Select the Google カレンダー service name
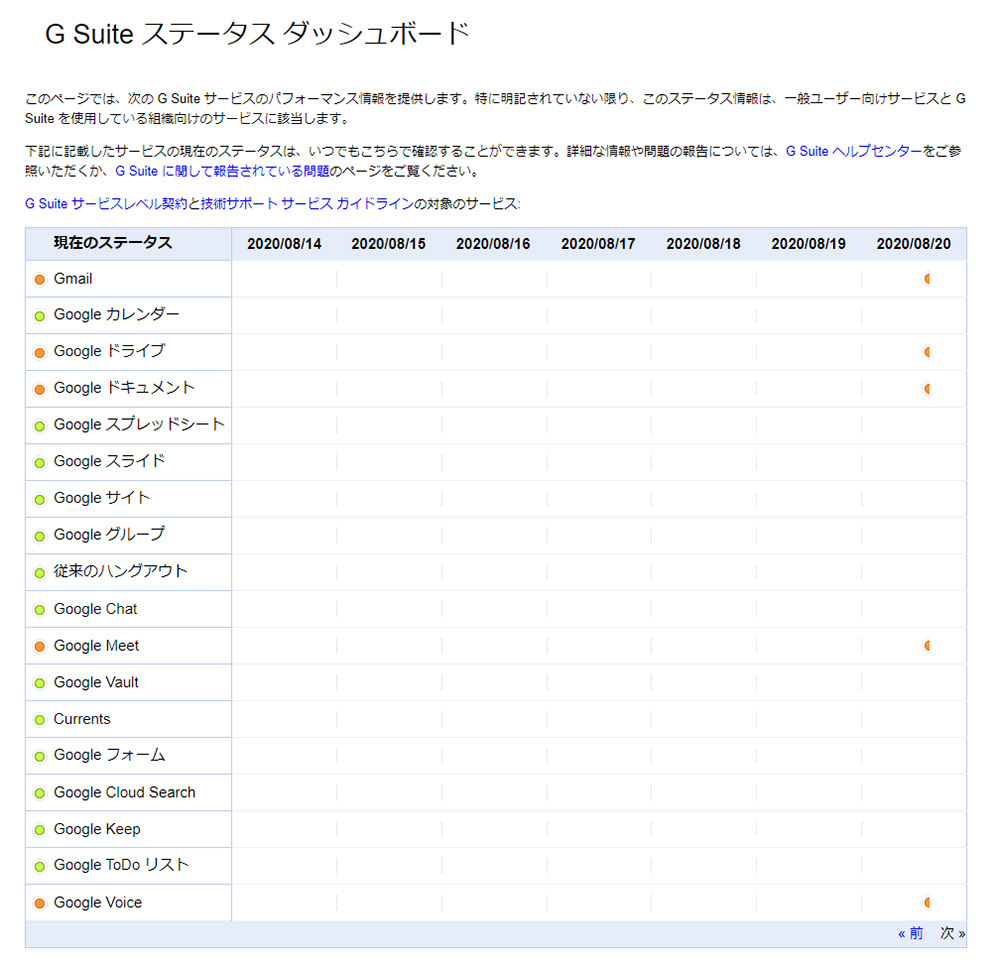 coord(117,314)
